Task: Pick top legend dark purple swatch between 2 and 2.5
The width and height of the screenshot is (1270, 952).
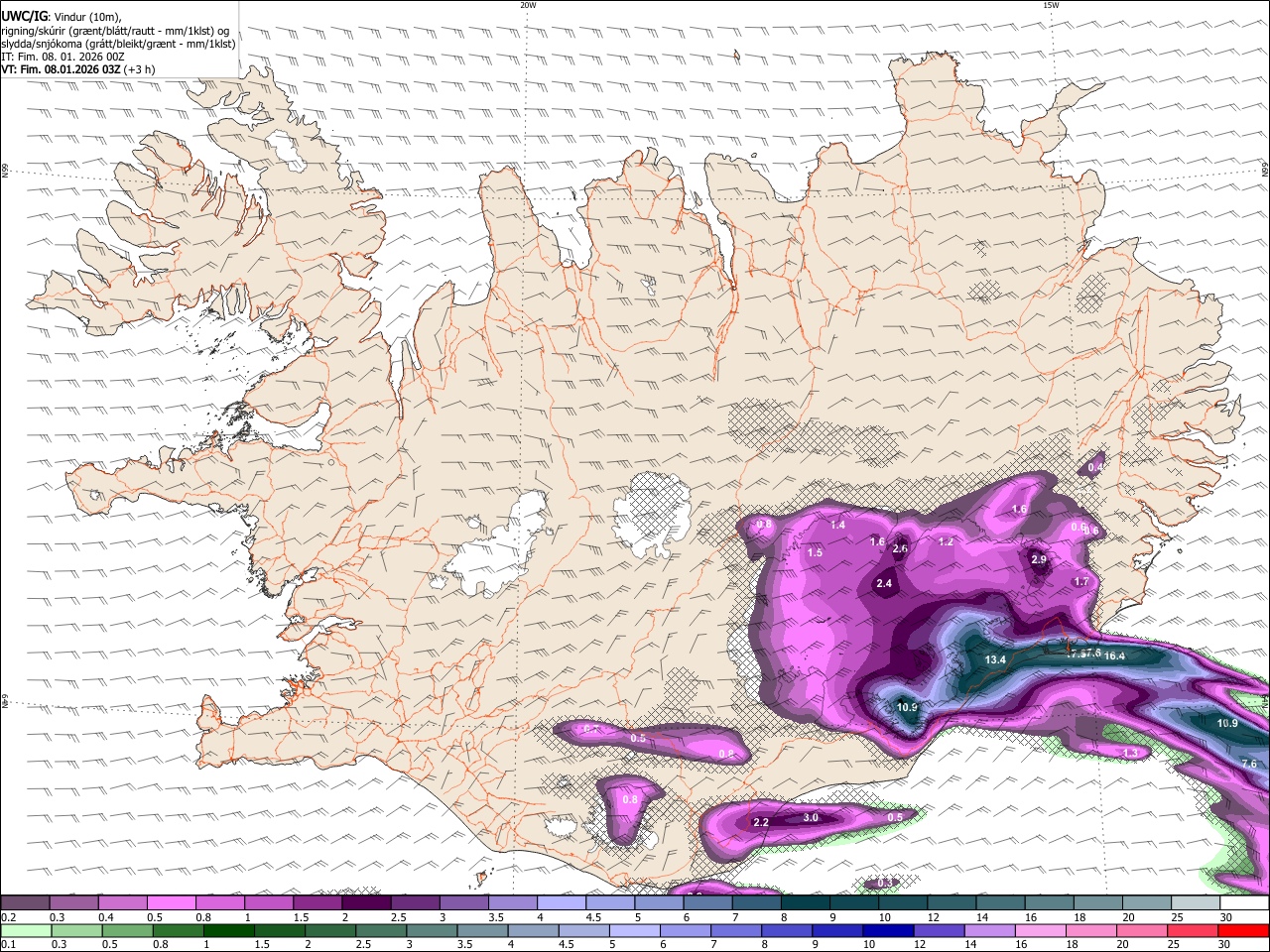Action: pyautogui.click(x=365, y=903)
